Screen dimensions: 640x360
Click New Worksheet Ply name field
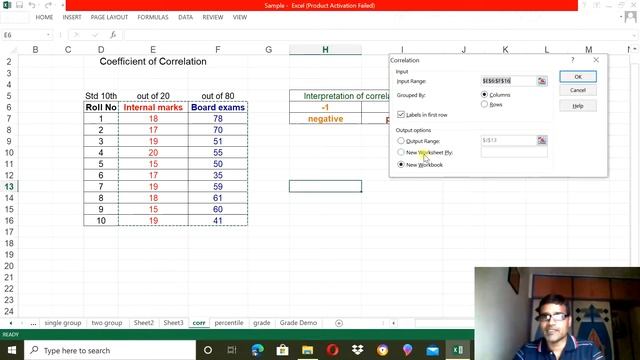point(514,152)
